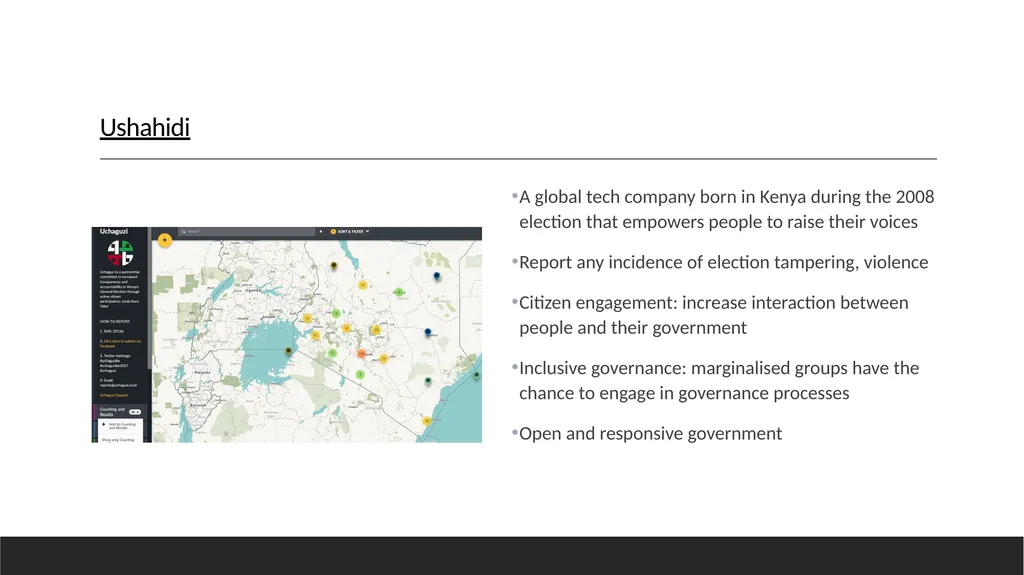Click the Twitter hashtag instruction text
This screenshot has width=1024, height=575.
(x=115, y=363)
